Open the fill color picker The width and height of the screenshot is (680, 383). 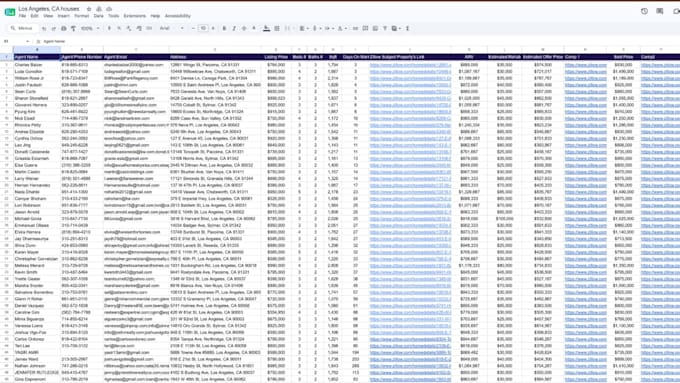[266, 29]
